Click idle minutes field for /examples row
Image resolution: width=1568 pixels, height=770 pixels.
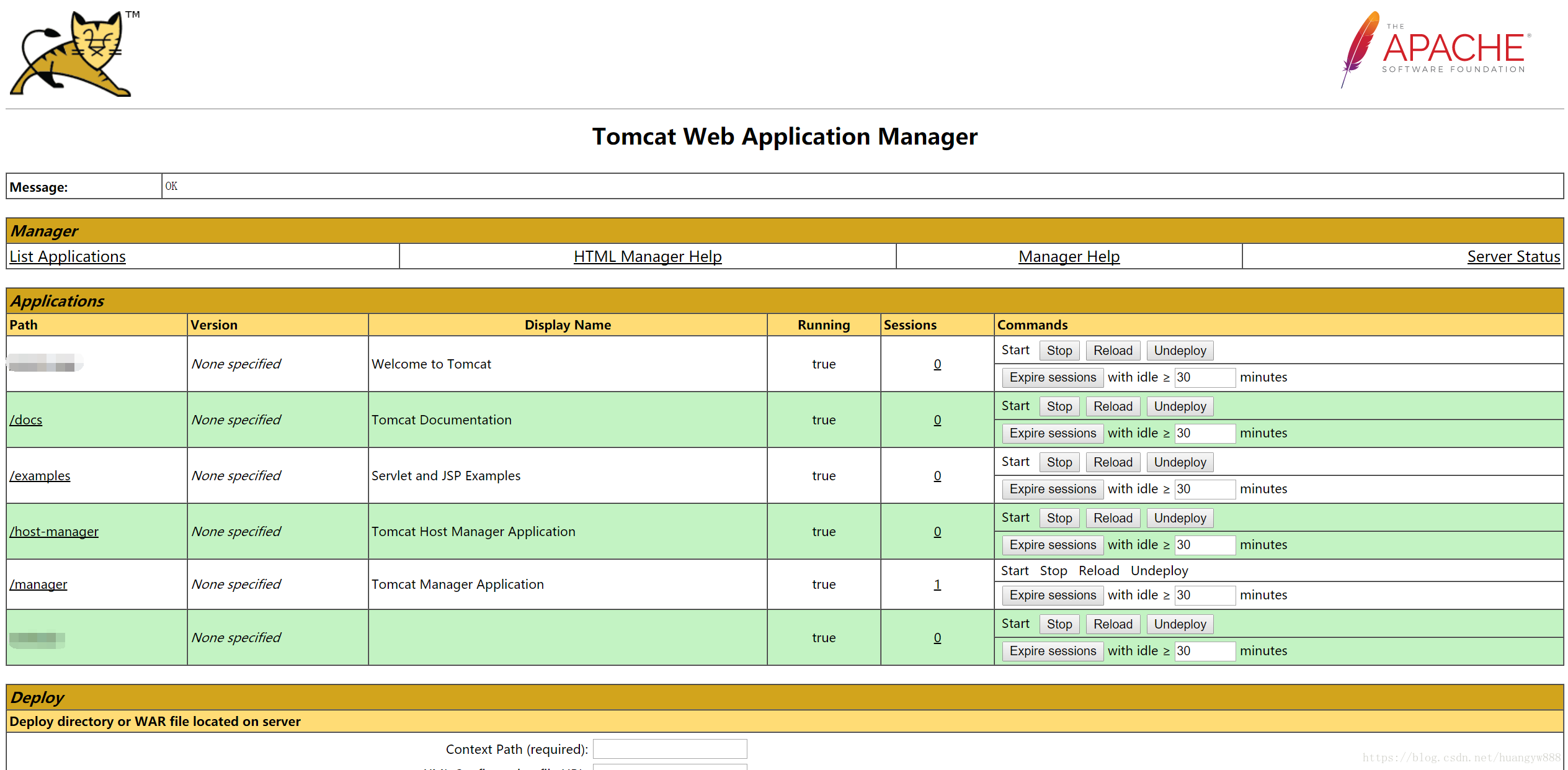click(x=1205, y=489)
